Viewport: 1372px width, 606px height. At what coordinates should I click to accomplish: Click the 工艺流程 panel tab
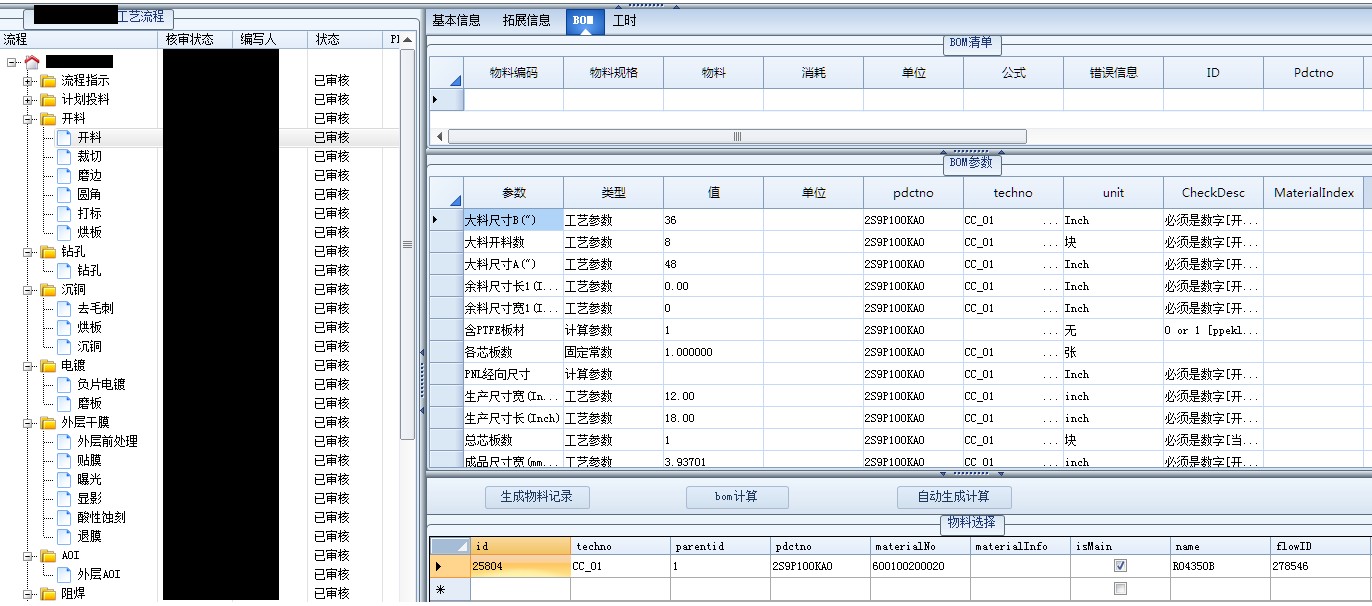click(x=98, y=18)
